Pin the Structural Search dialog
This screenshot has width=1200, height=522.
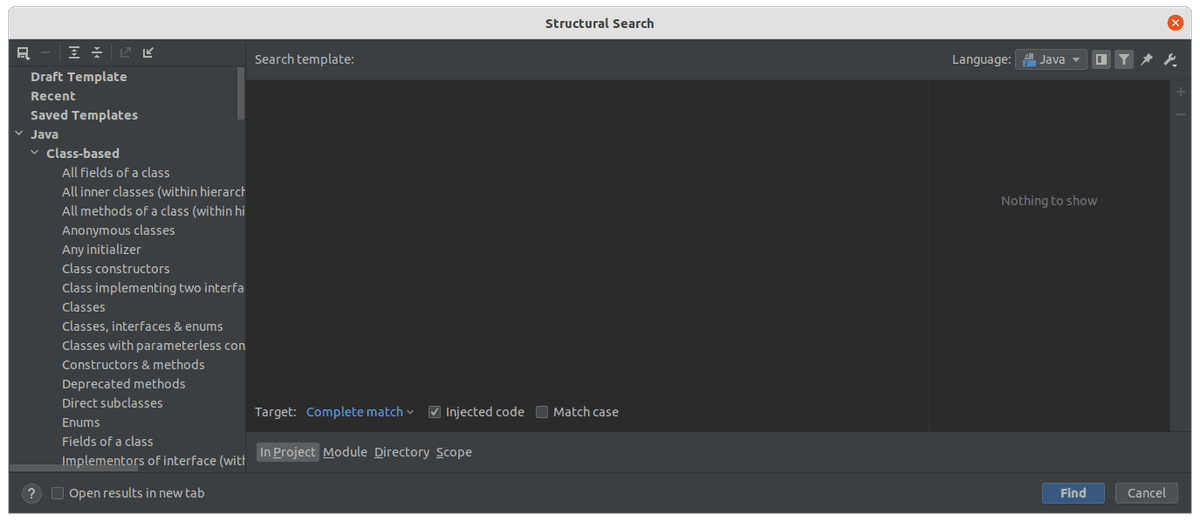point(1147,60)
